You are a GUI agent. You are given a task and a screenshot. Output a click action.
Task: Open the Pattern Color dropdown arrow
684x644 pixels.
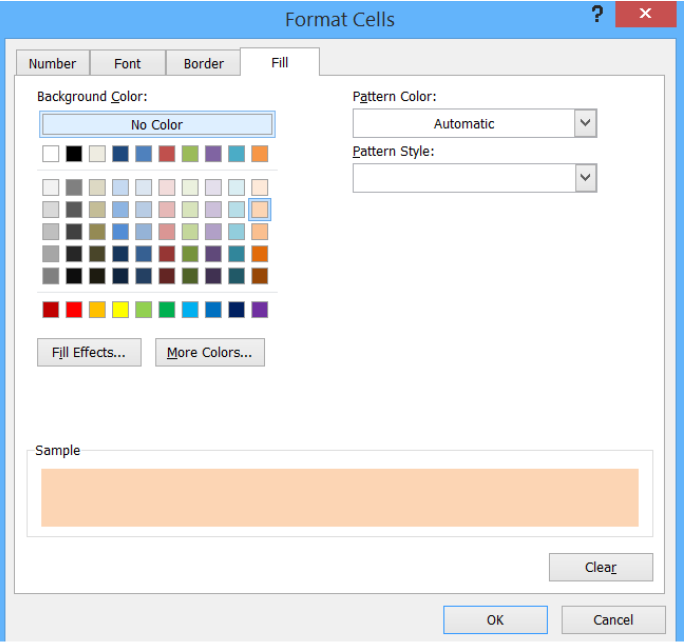coord(585,124)
